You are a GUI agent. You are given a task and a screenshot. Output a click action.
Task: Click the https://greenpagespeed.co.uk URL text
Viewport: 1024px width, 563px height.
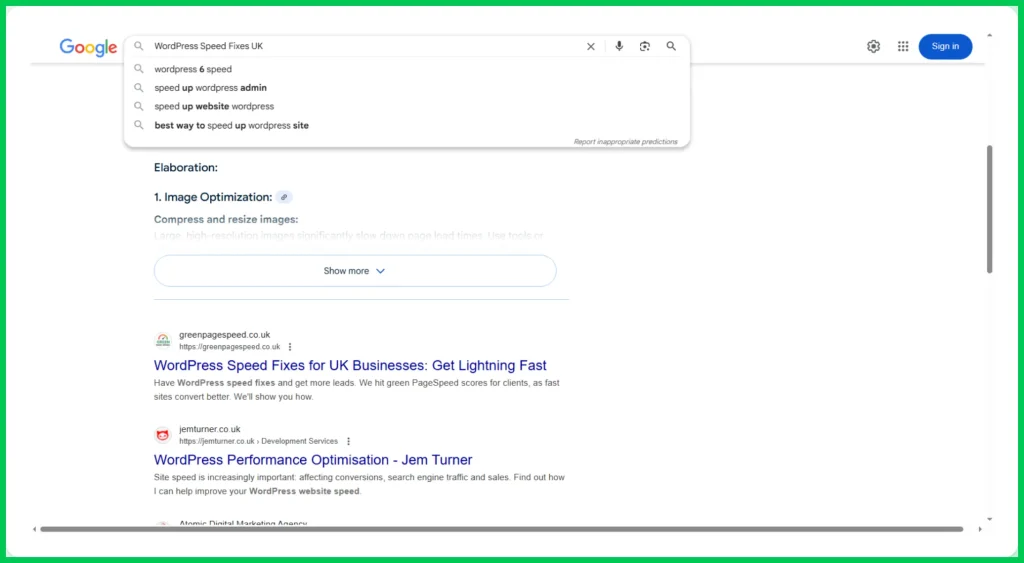coord(229,347)
